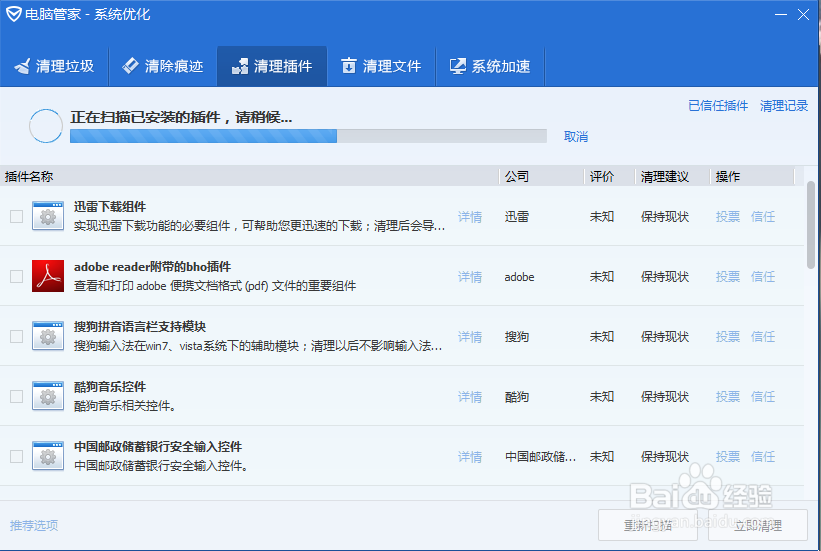Open the 清理垃圾 tab
This screenshot has height=551, width=821.
click(54, 66)
